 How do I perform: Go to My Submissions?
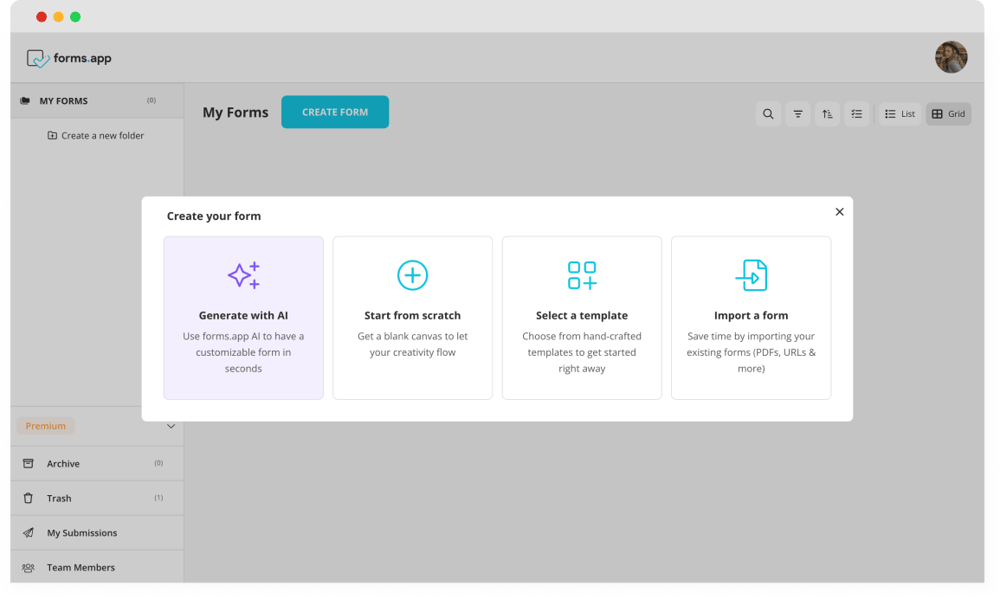81,533
